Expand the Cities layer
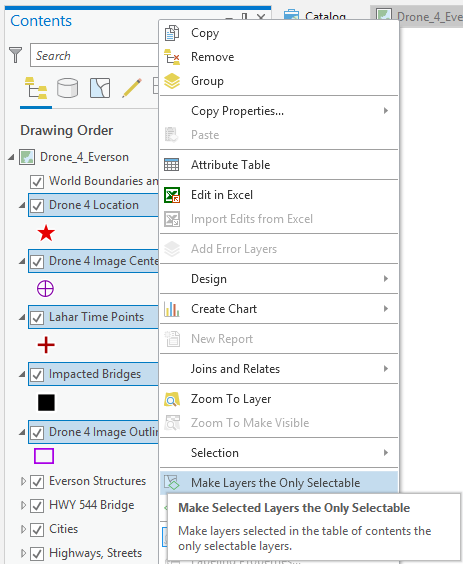This screenshot has width=463, height=564. coord(23,529)
